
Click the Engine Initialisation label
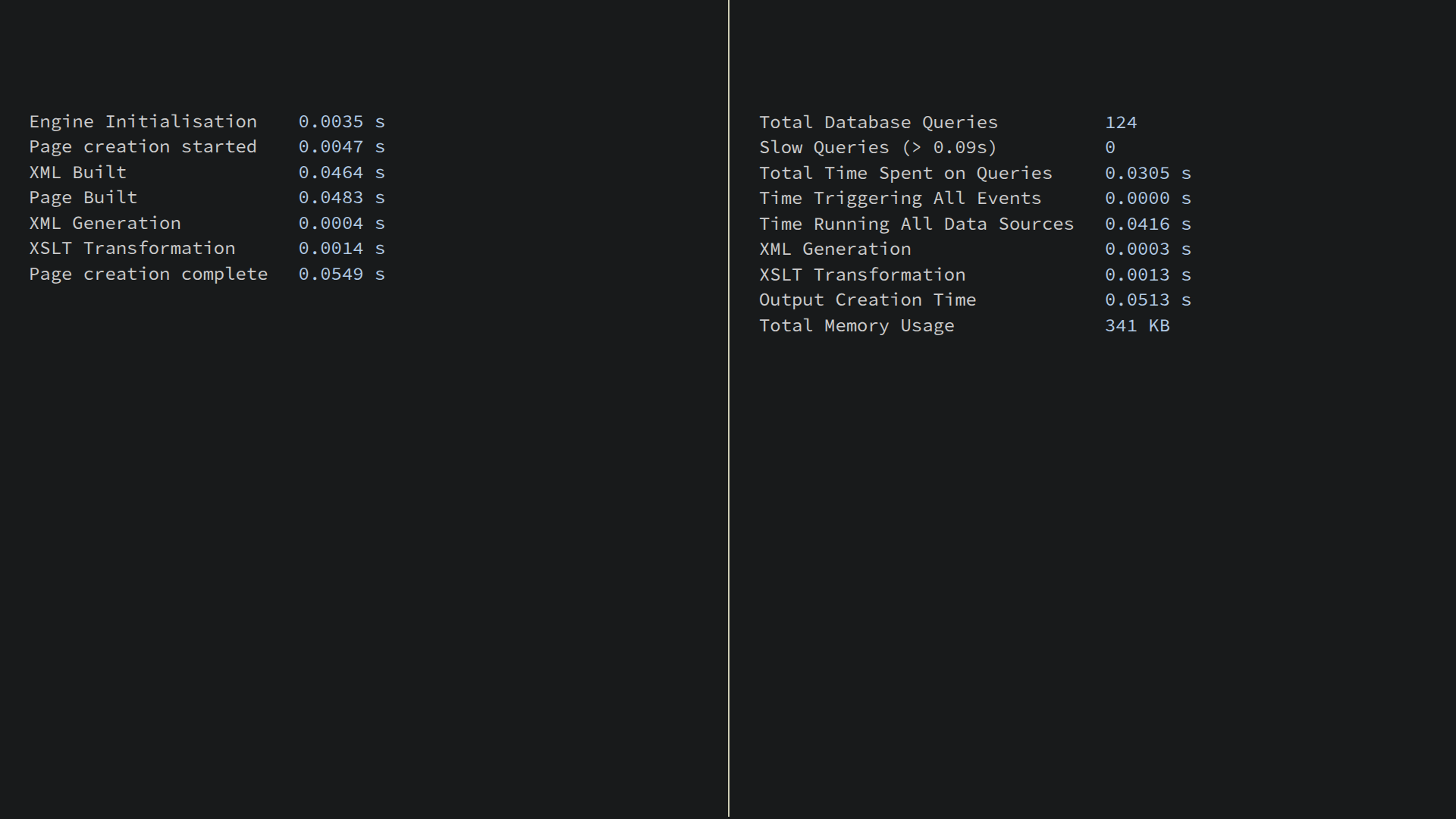point(143,121)
